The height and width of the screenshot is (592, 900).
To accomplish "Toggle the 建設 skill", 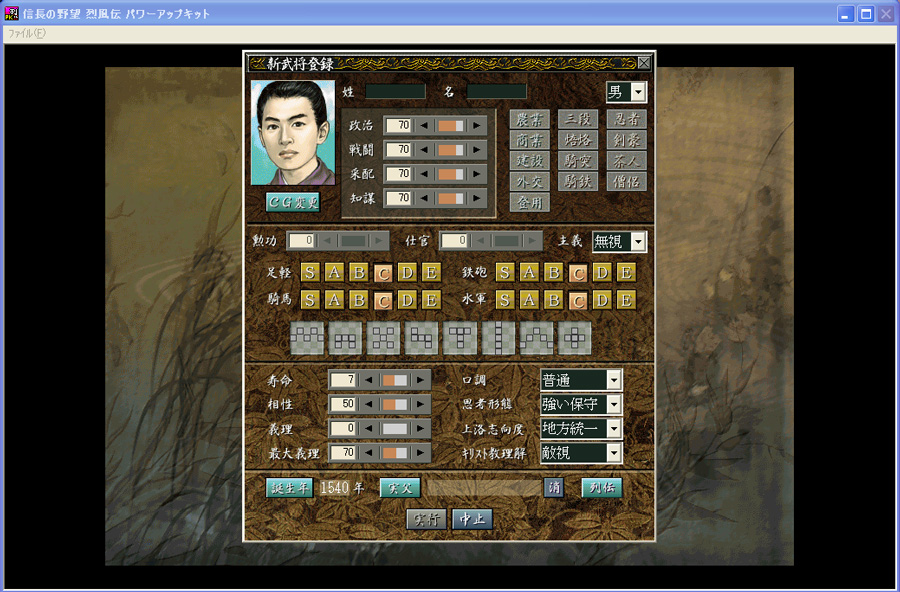I will [529, 161].
